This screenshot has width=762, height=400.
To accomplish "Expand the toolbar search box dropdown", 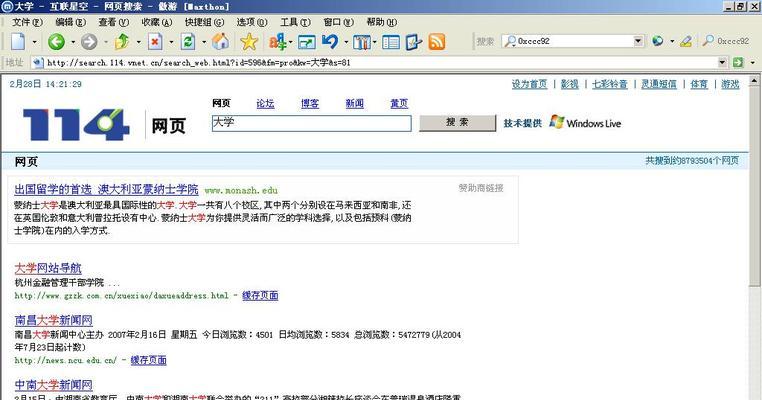I will pyautogui.click(x=639, y=41).
